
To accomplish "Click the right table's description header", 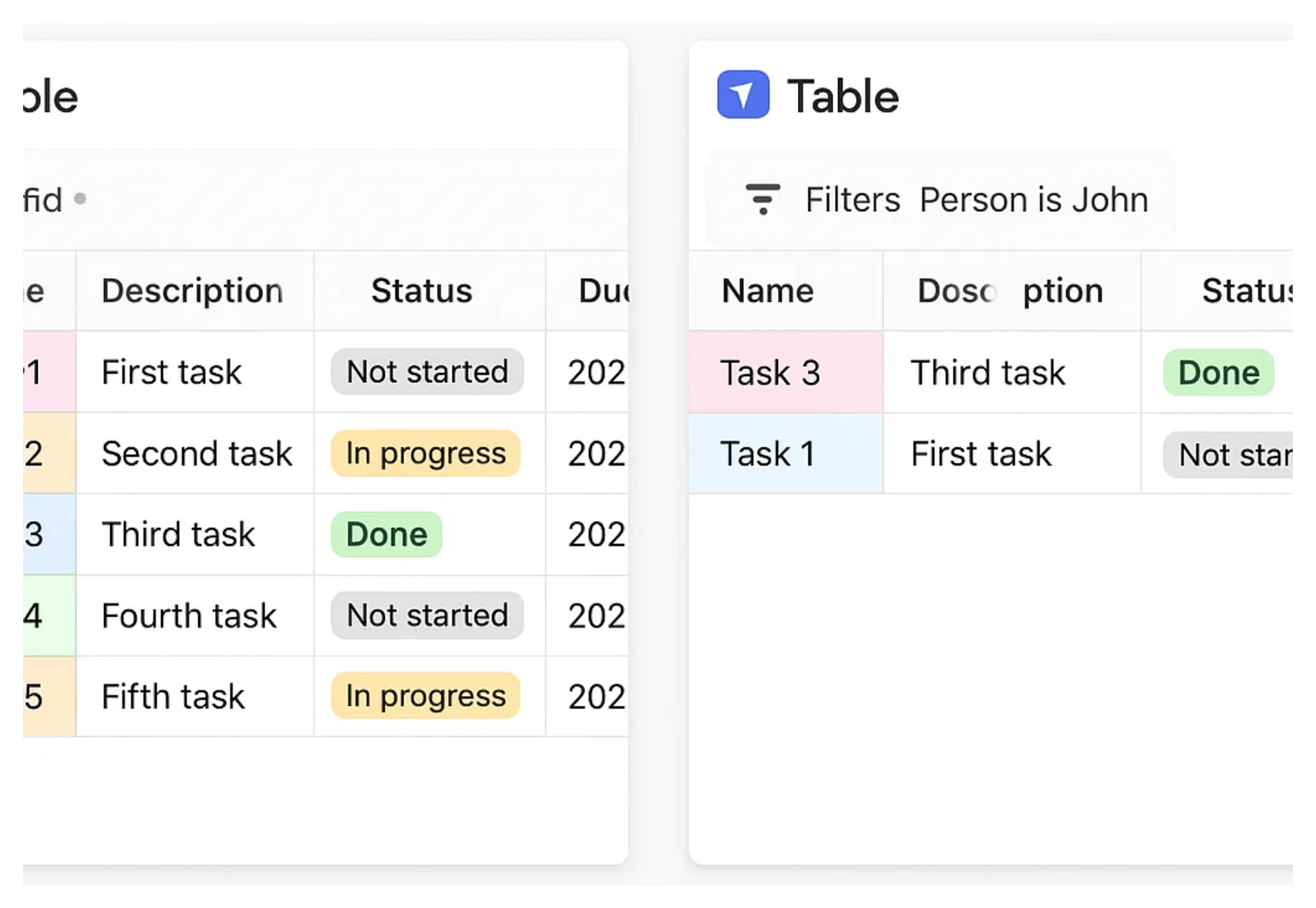I will 1010,291.
